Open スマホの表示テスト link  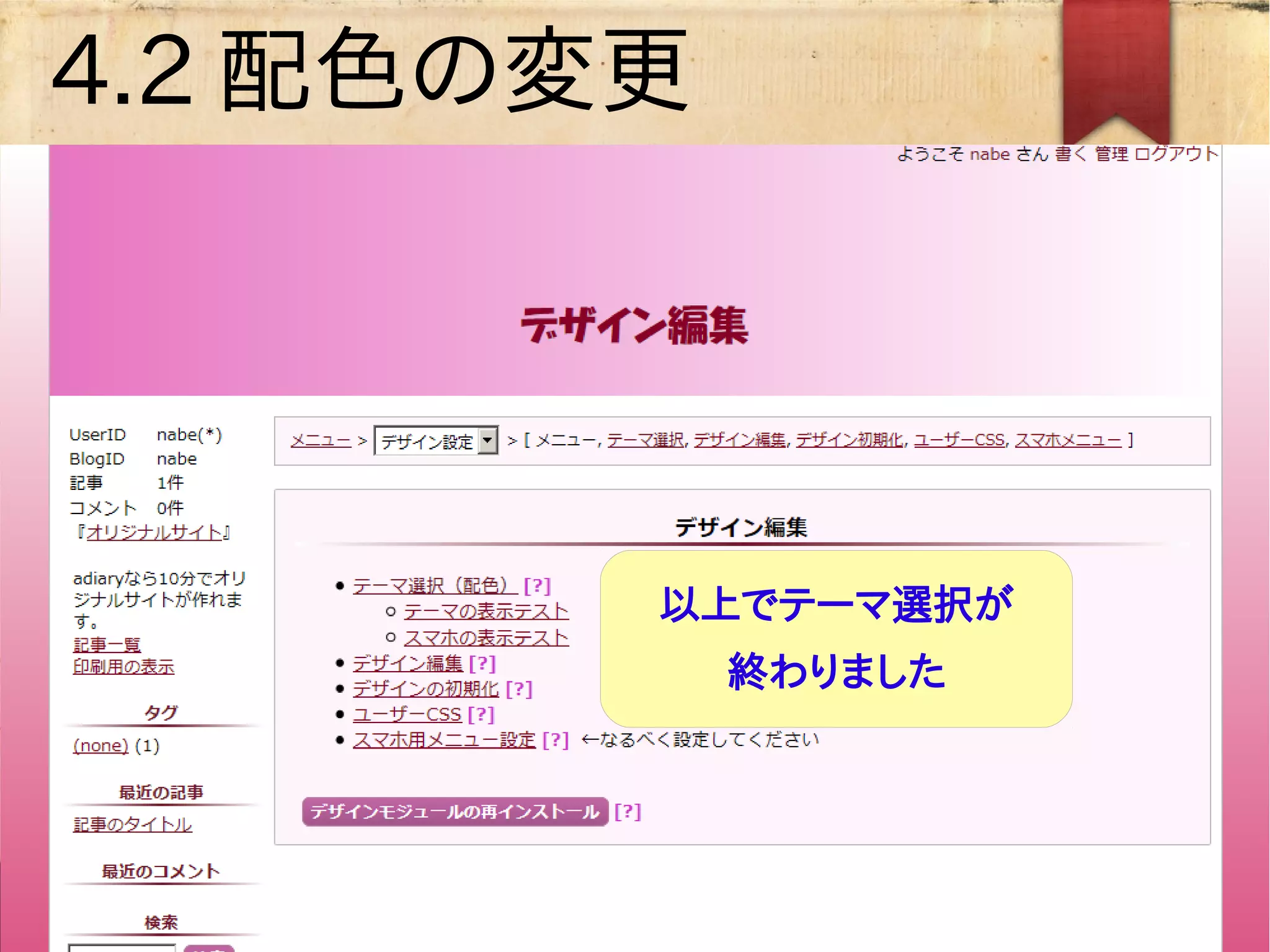(x=486, y=638)
